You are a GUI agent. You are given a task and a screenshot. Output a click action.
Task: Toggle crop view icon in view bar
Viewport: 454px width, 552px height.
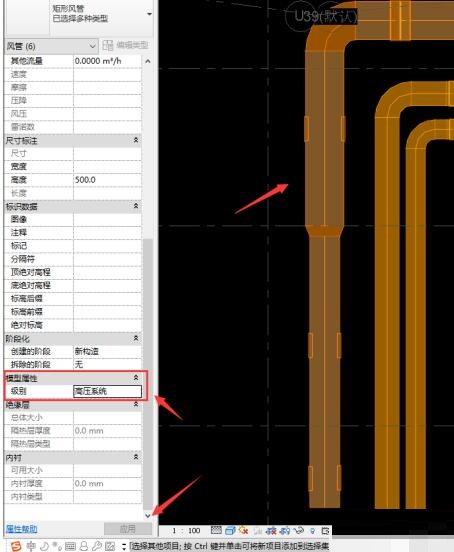point(271,531)
